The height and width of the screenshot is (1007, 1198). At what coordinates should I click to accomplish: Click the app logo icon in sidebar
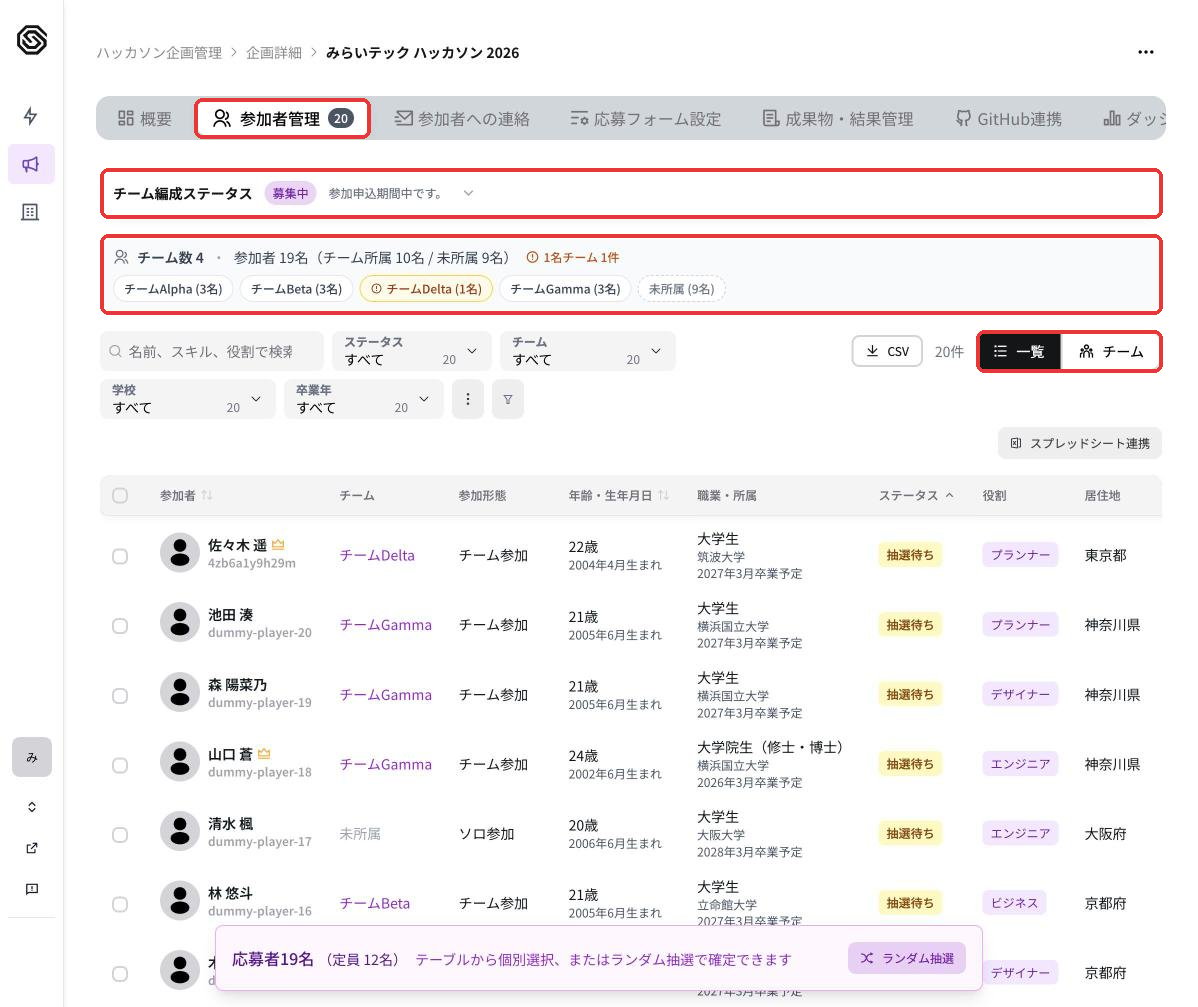click(x=31, y=40)
